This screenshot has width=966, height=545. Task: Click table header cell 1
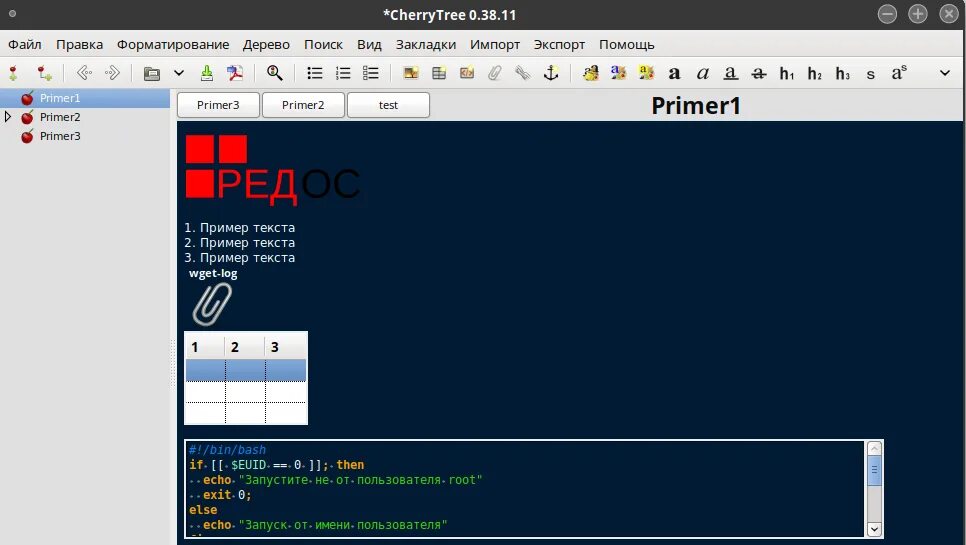(x=205, y=347)
